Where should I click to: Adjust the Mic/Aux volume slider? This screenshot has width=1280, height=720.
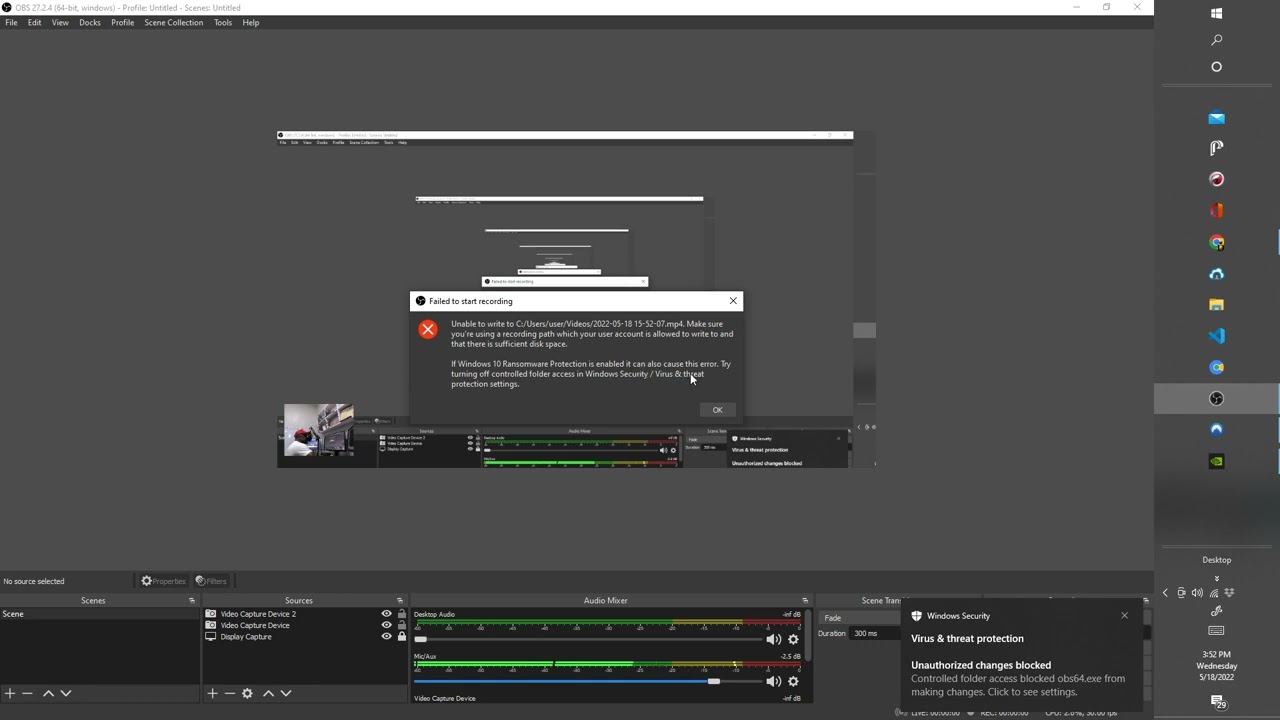[x=587, y=681]
